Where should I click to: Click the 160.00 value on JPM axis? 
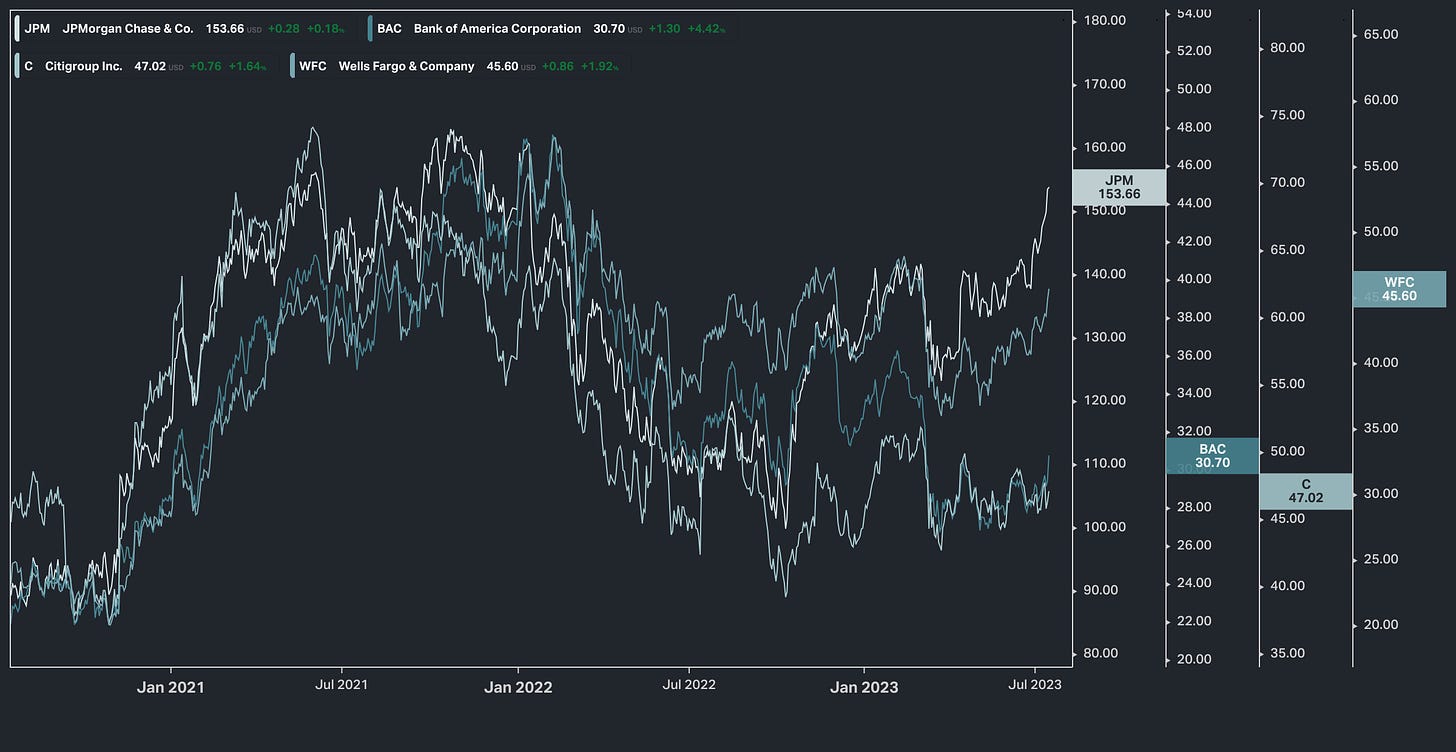click(x=1104, y=147)
